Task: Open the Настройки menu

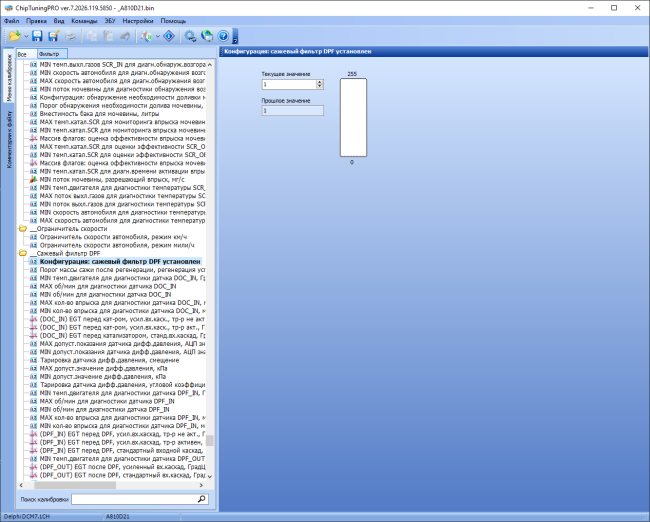Action: pyautogui.click(x=138, y=21)
